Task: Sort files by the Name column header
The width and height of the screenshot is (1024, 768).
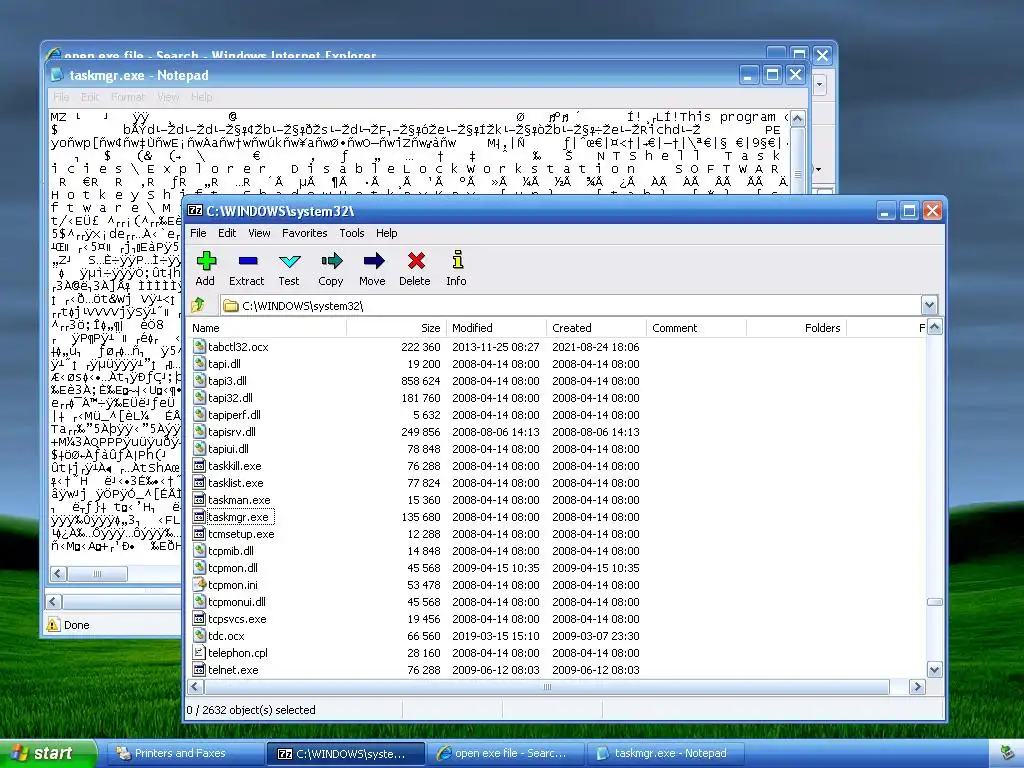Action: [x=267, y=328]
